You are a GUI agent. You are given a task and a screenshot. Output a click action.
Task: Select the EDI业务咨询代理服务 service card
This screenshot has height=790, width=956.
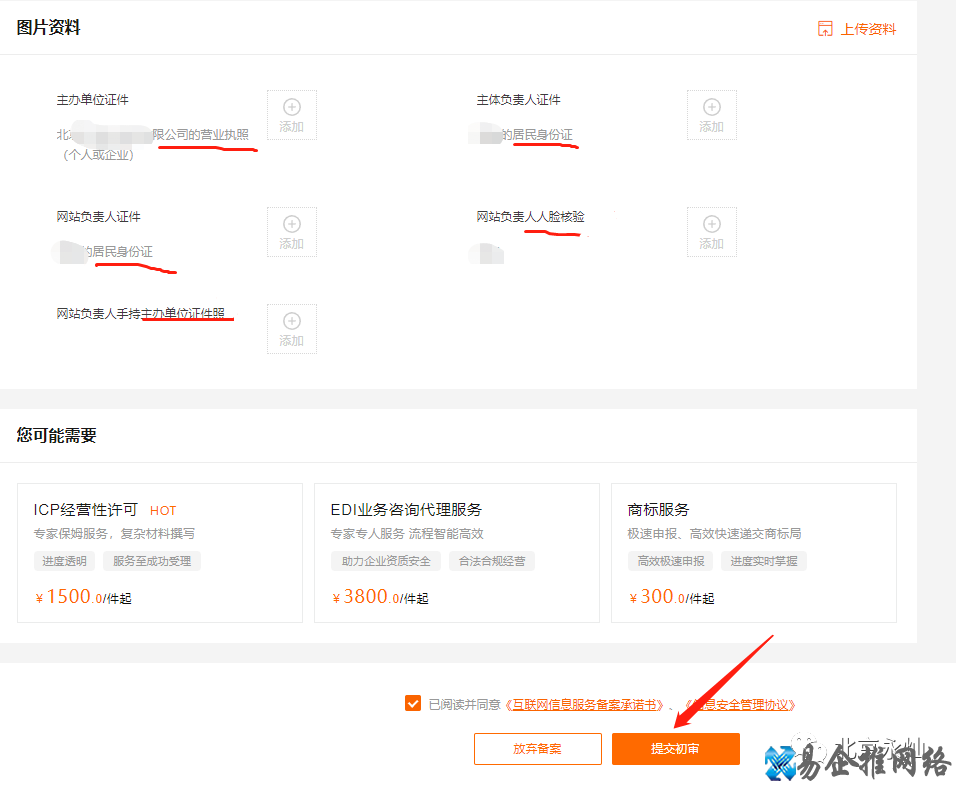[x=456, y=555]
